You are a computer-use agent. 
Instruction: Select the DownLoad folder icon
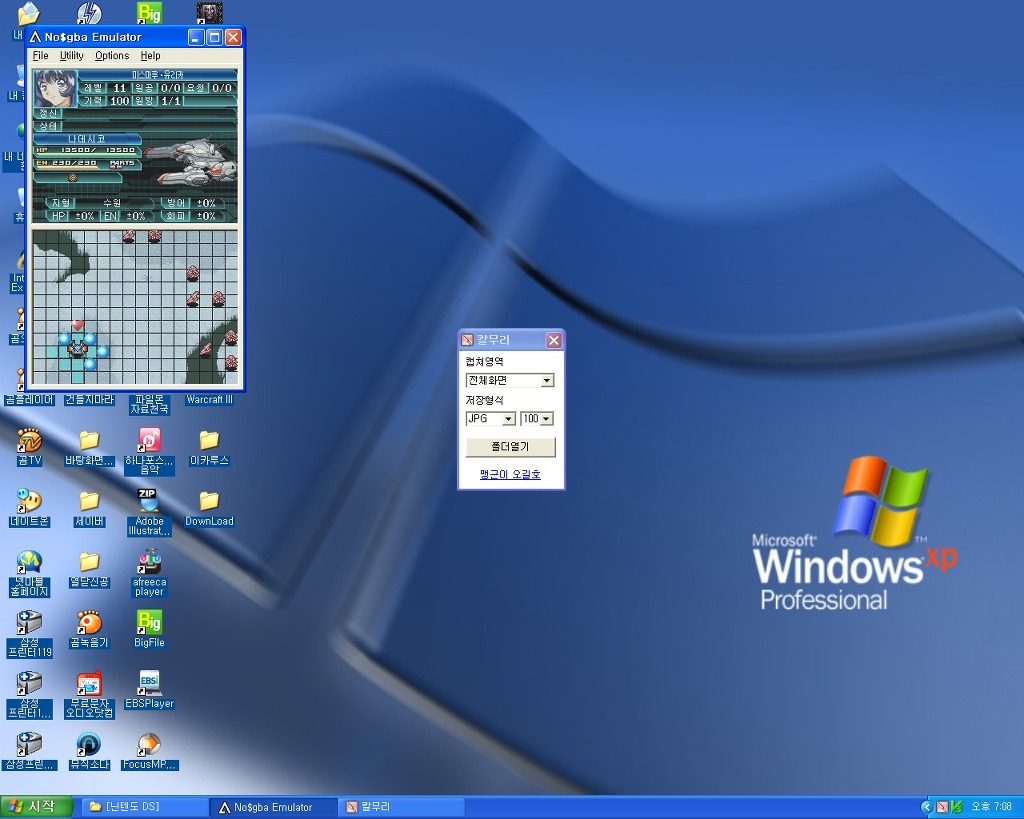click(x=209, y=502)
